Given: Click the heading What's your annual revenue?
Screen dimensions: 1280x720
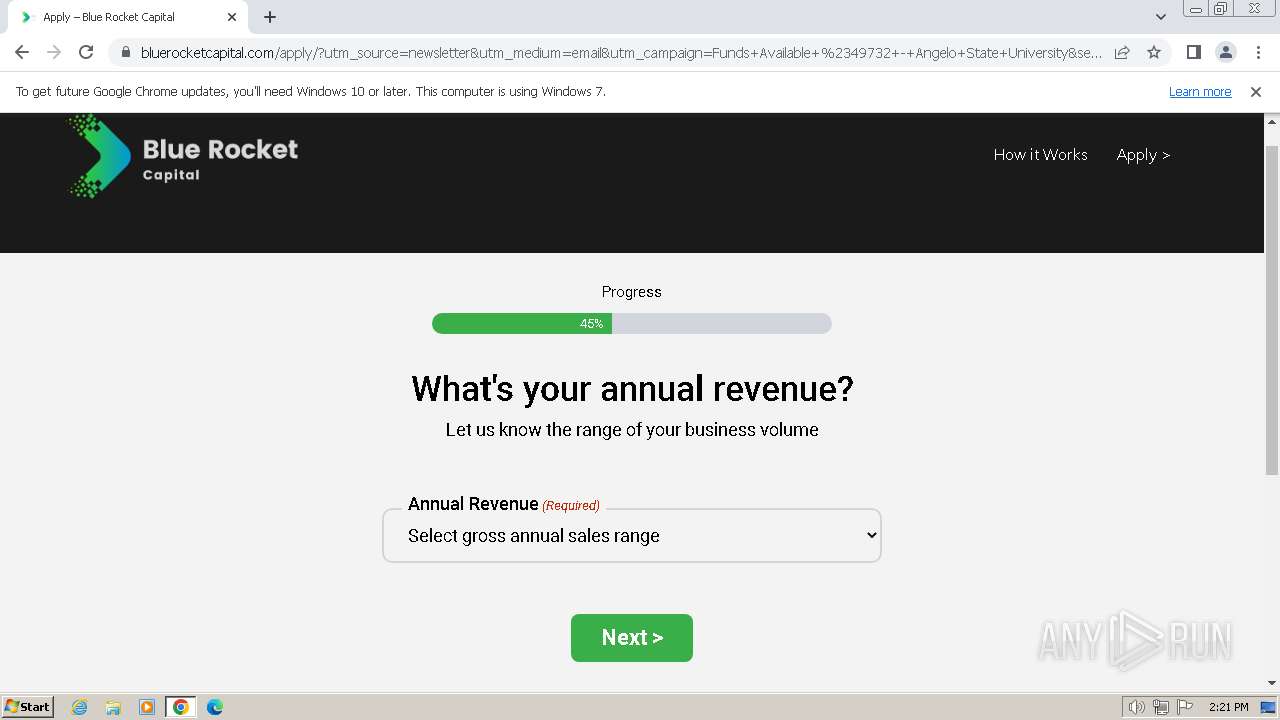Looking at the screenshot, I should point(632,389).
